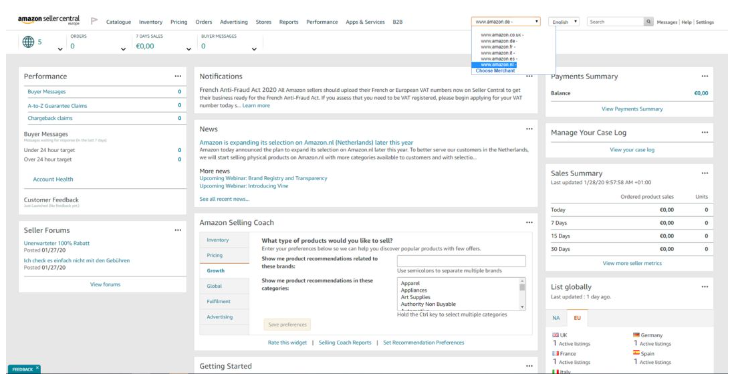736x385 pixels.
Task: Click the Save preferences button
Action: click(x=287, y=324)
